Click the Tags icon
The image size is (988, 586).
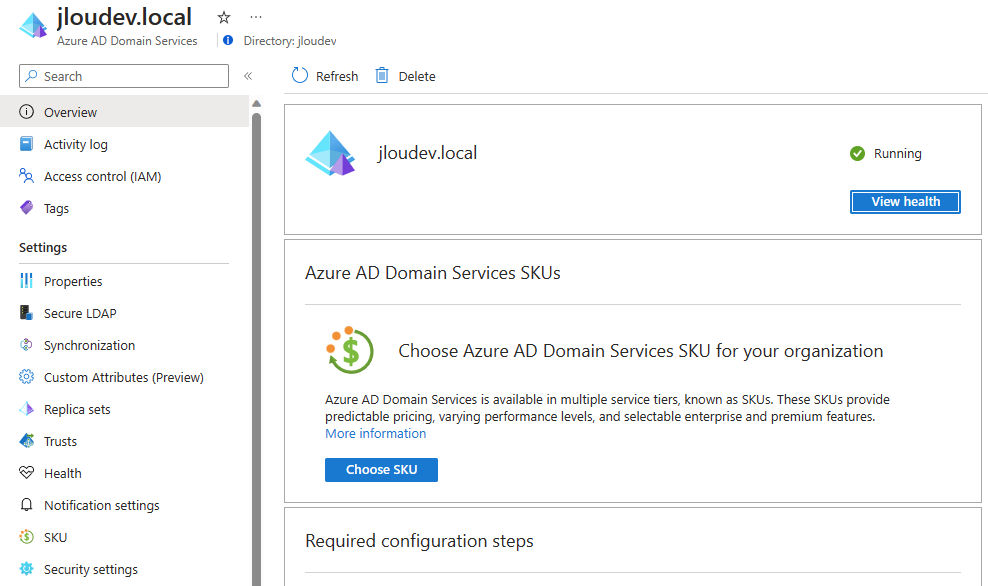pyautogui.click(x=26, y=207)
